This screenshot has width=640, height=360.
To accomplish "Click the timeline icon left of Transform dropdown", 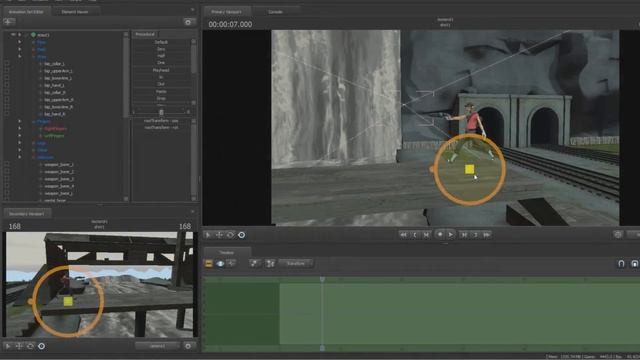I will click(270, 264).
